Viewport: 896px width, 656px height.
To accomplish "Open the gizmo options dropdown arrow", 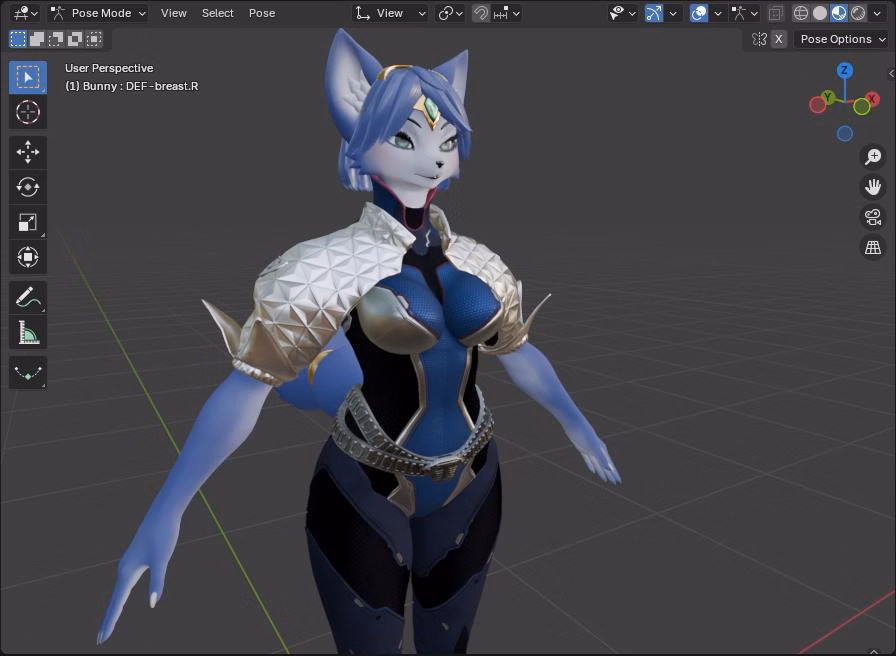I will pyautogui.click(x=673, y=13).
